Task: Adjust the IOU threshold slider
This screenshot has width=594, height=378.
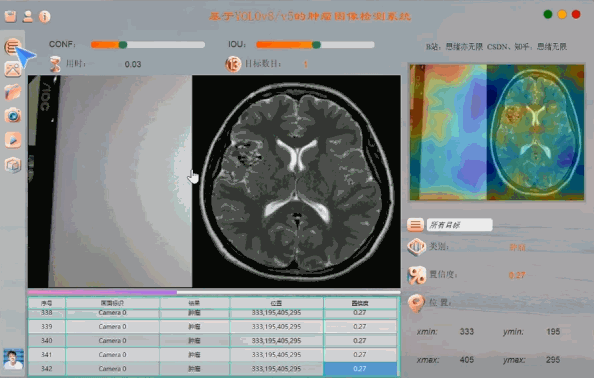Action: 315,45
